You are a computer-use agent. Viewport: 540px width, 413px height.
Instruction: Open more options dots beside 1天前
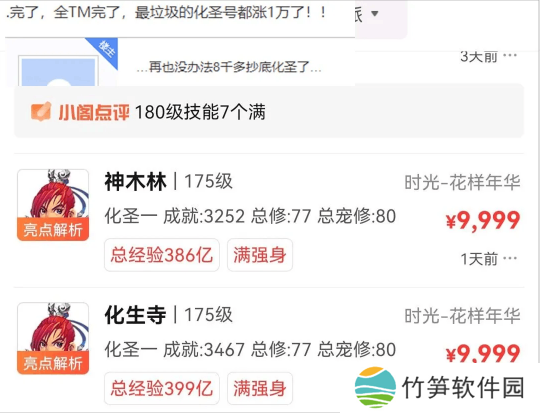(510, 258)
